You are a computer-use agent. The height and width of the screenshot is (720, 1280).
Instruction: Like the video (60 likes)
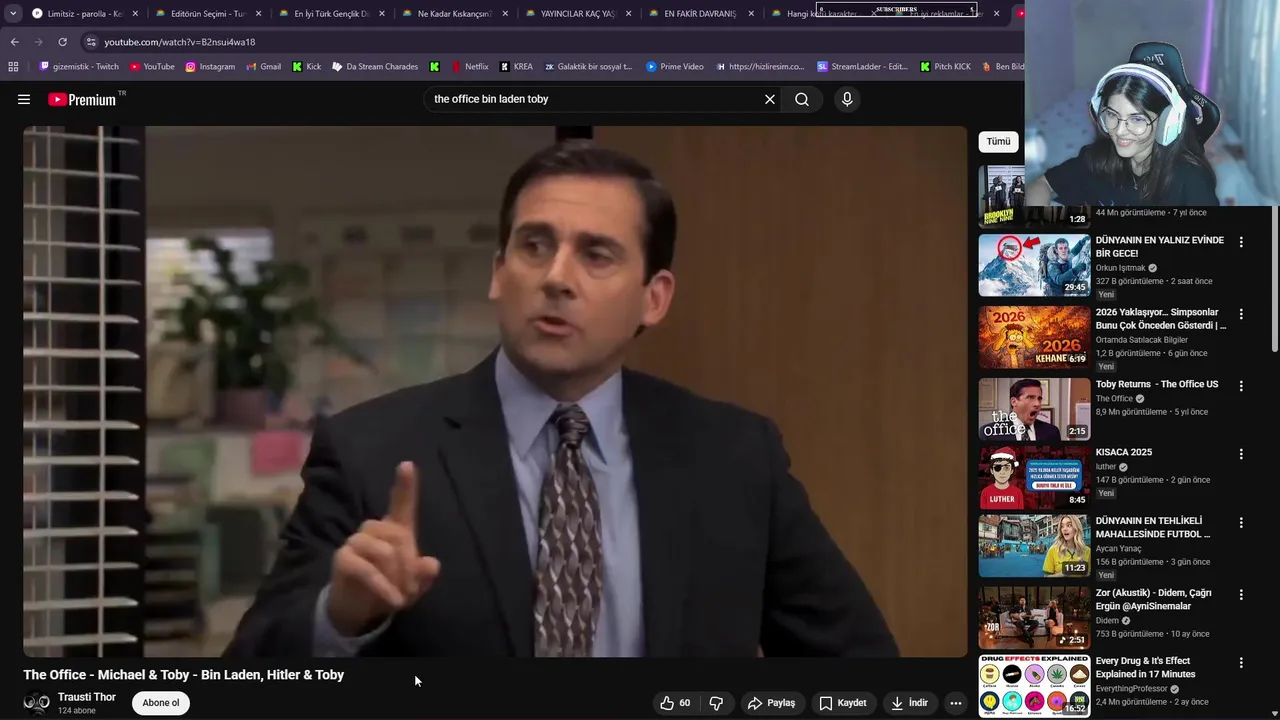pos(675,703)
